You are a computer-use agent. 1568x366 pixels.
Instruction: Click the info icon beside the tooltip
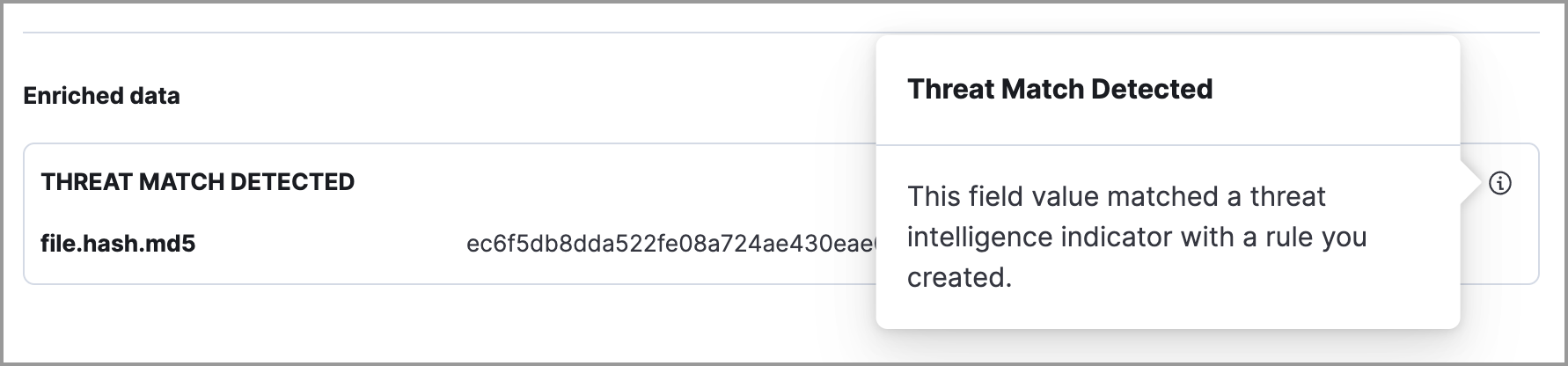[x=1500, y=183]
